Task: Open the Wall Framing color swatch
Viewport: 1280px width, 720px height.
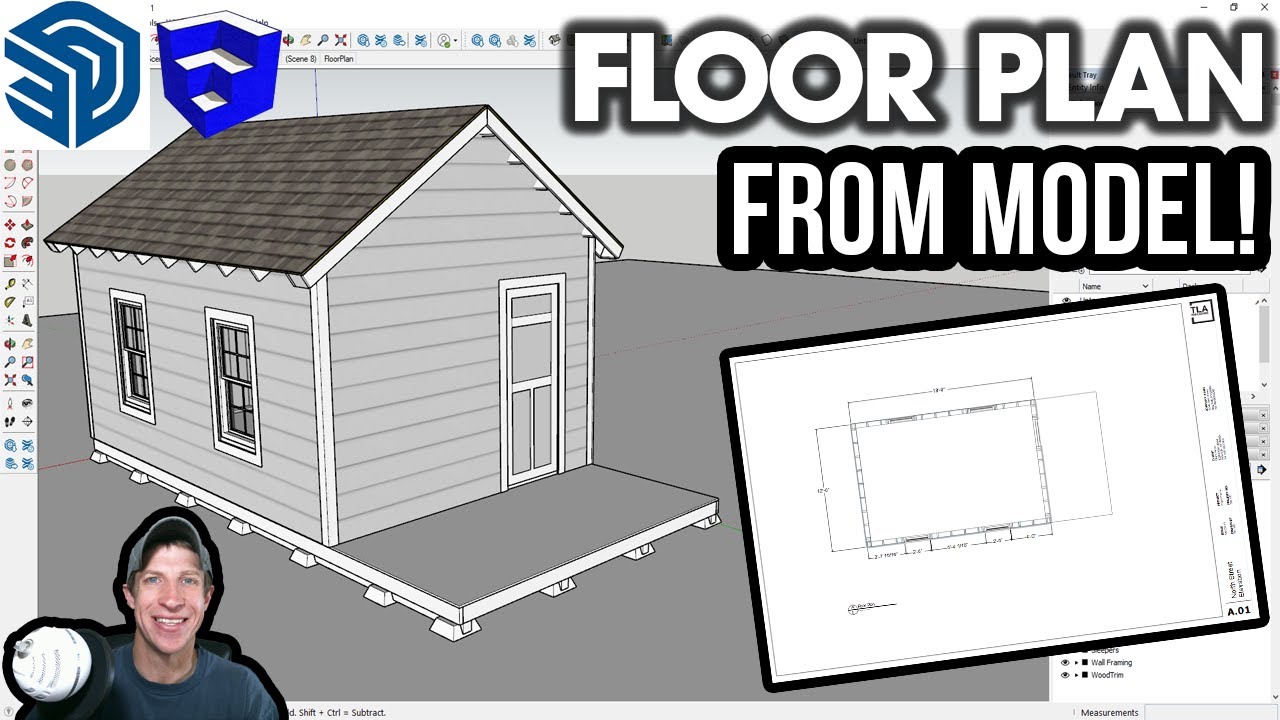Action: (1085, 663)
